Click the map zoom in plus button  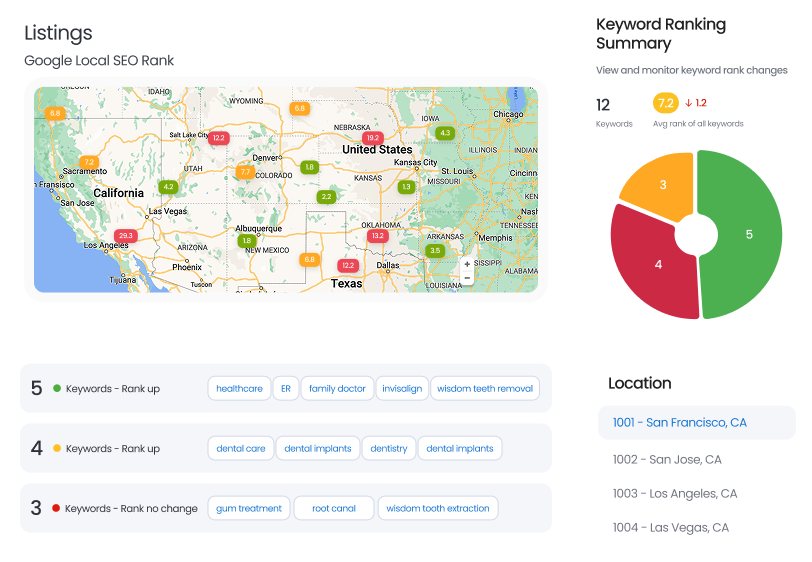(x=467, y=265)
